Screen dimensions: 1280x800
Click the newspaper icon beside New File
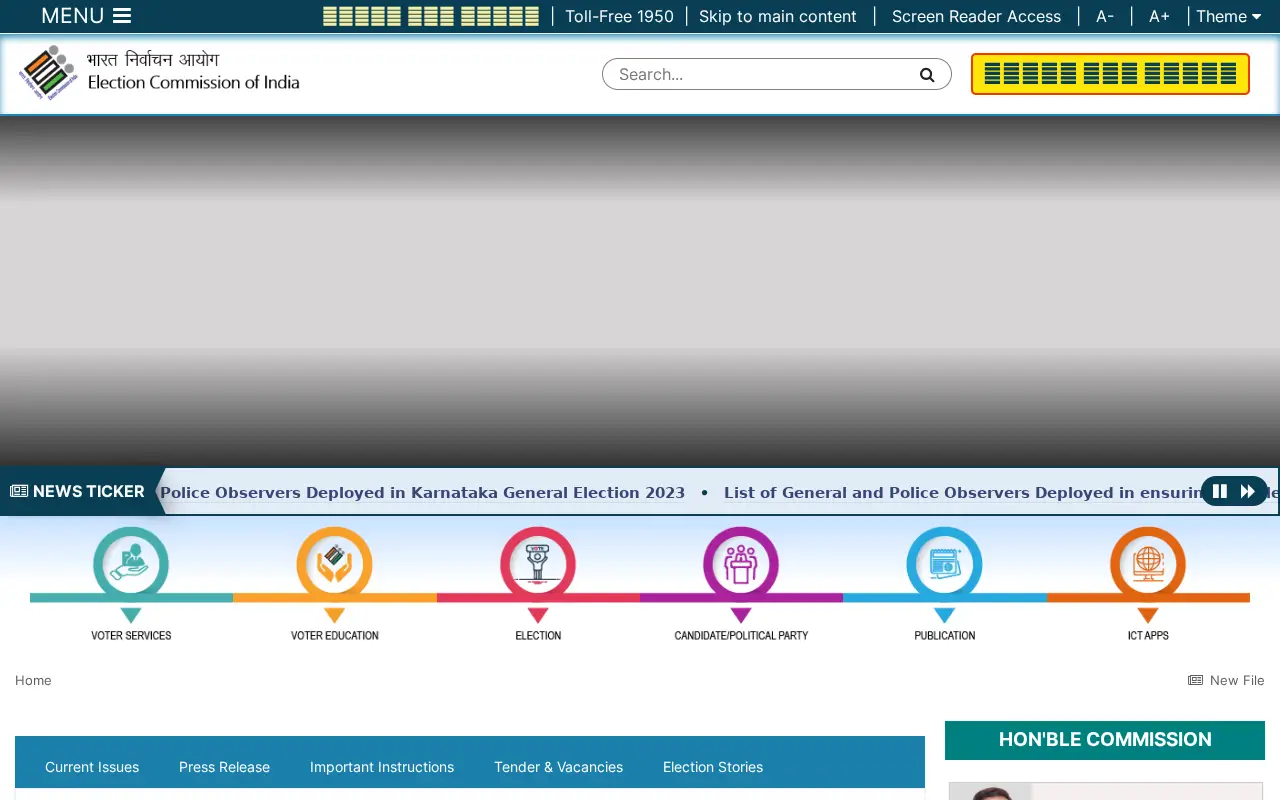point(1195,680)
